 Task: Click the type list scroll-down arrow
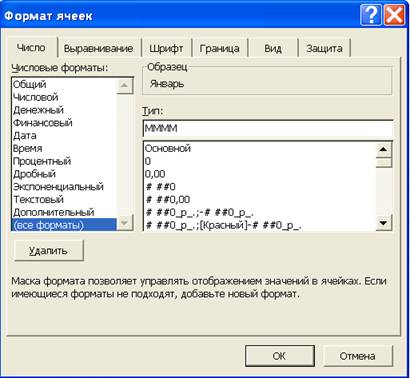(384, 223)
